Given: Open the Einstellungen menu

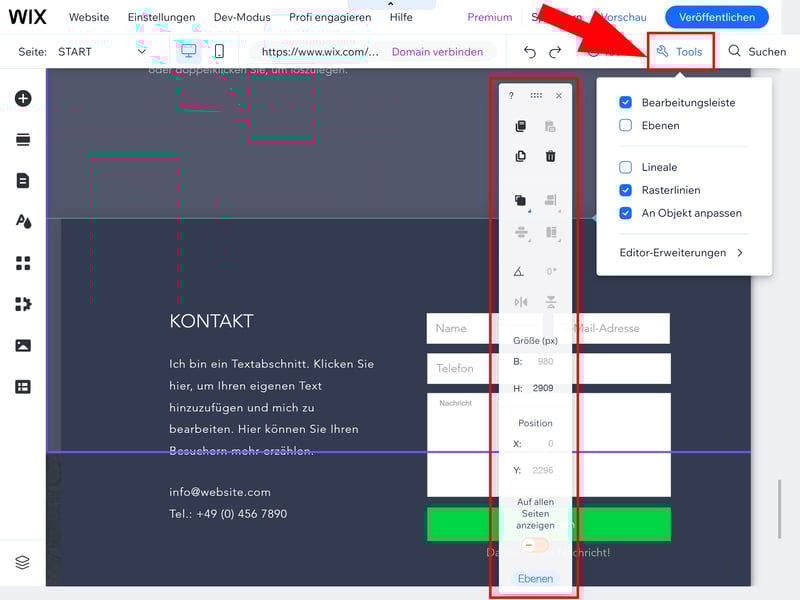Looking at the screenshot, I should (161, 17).
